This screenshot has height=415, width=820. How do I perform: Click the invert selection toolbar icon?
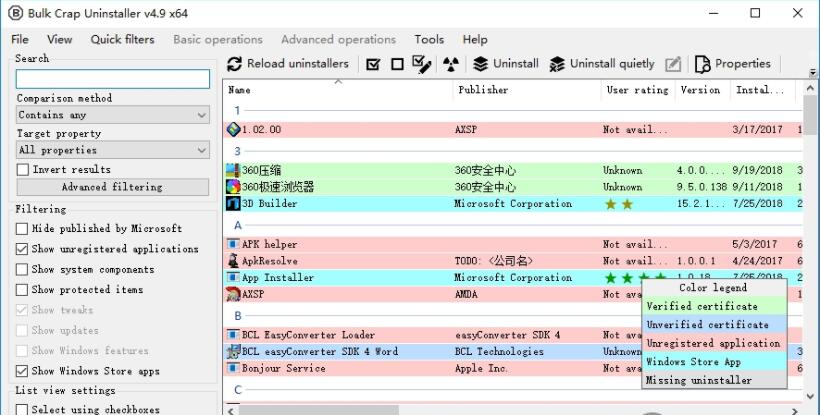point(421,64)
